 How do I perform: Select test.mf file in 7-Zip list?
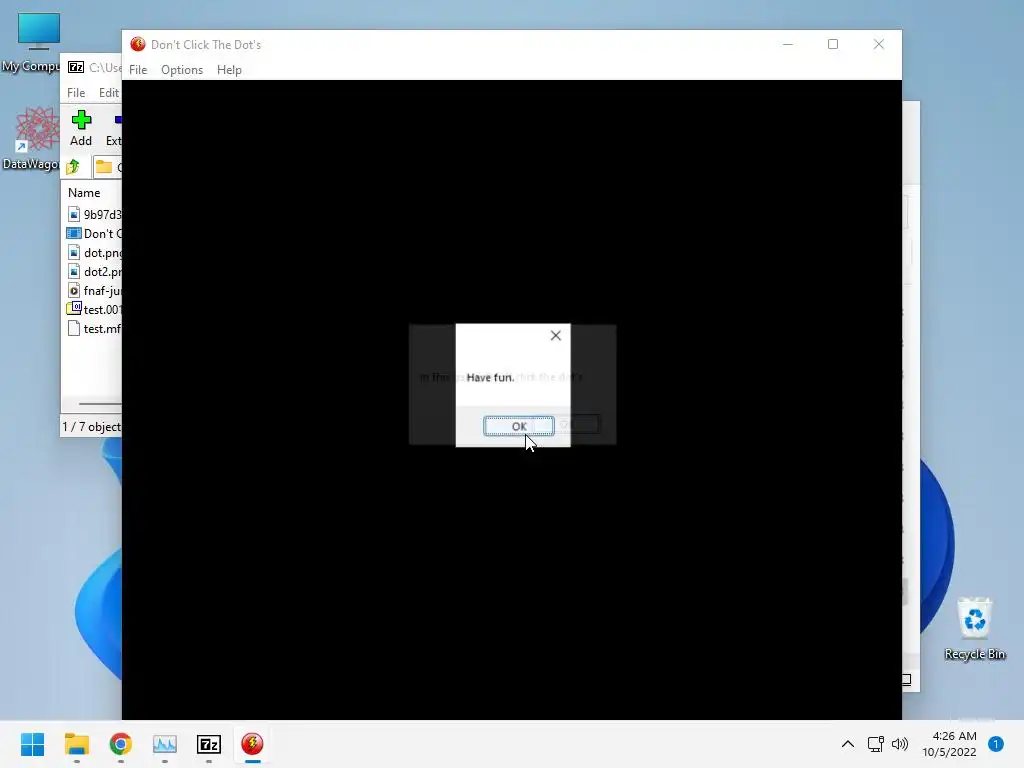coord(94,328)
